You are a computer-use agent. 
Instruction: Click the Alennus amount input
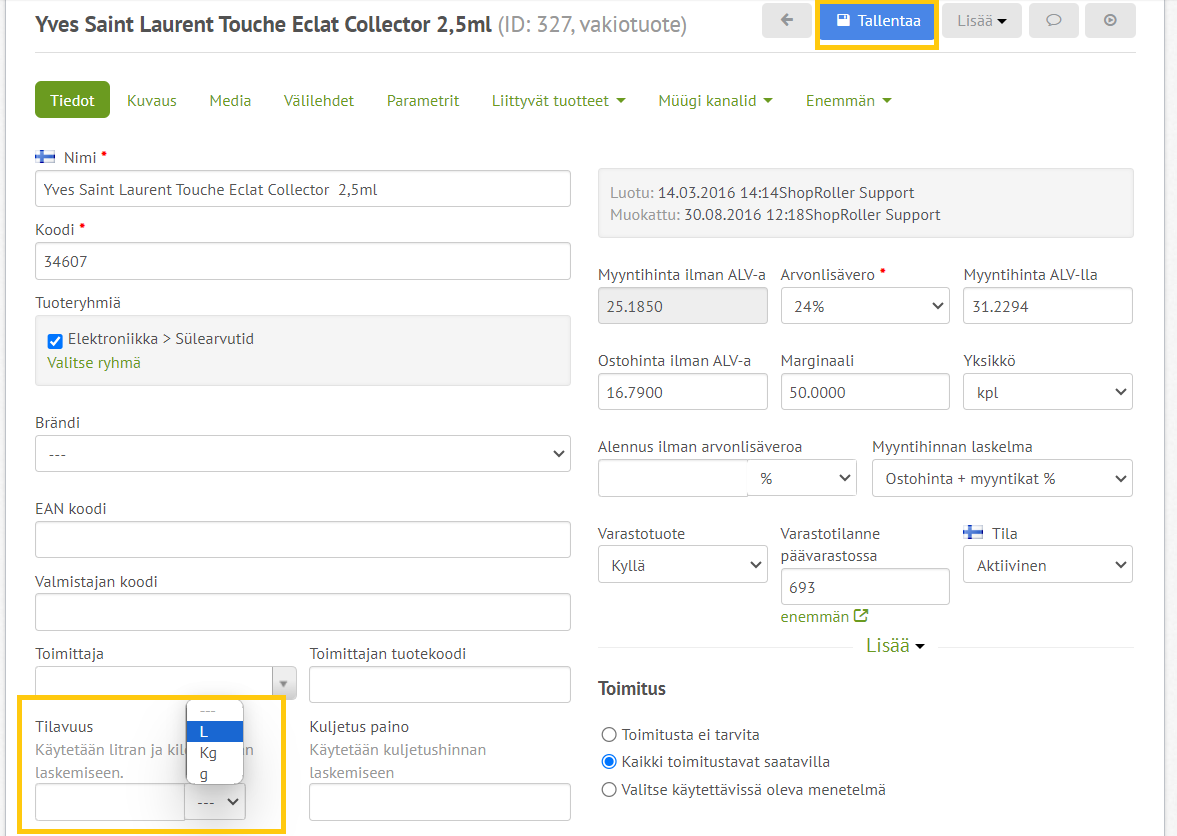tap(673, 478)
